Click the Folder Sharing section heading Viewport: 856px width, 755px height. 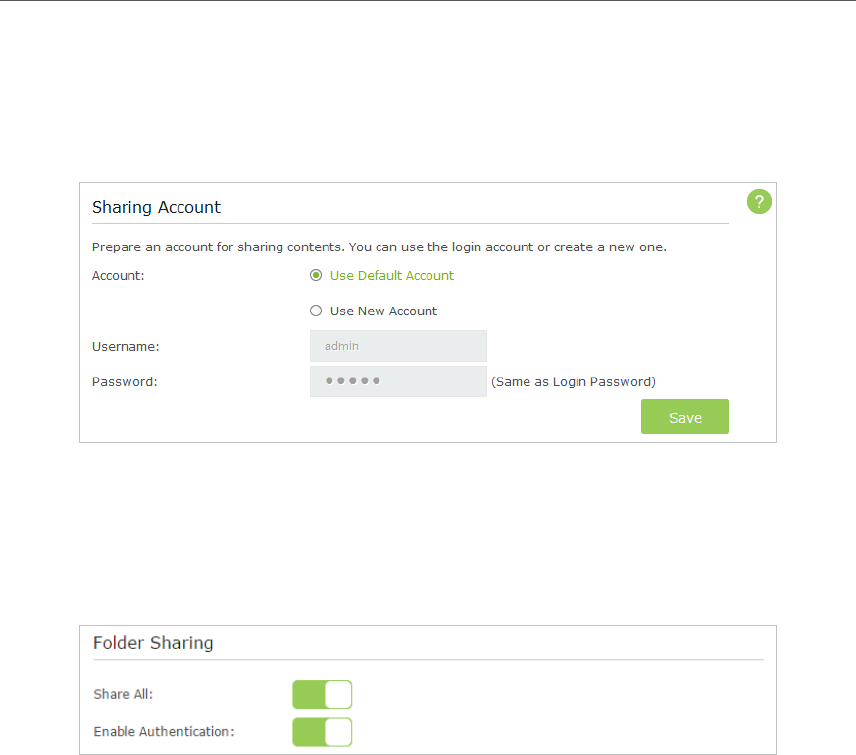pyautogui.click(x=153, y=643)
